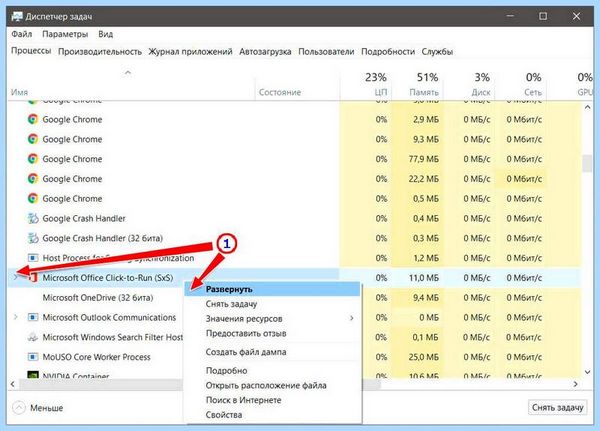Switch to the Службы tab
The width and height of the screenshot is (600, 431).
click(x=437, y=52)
